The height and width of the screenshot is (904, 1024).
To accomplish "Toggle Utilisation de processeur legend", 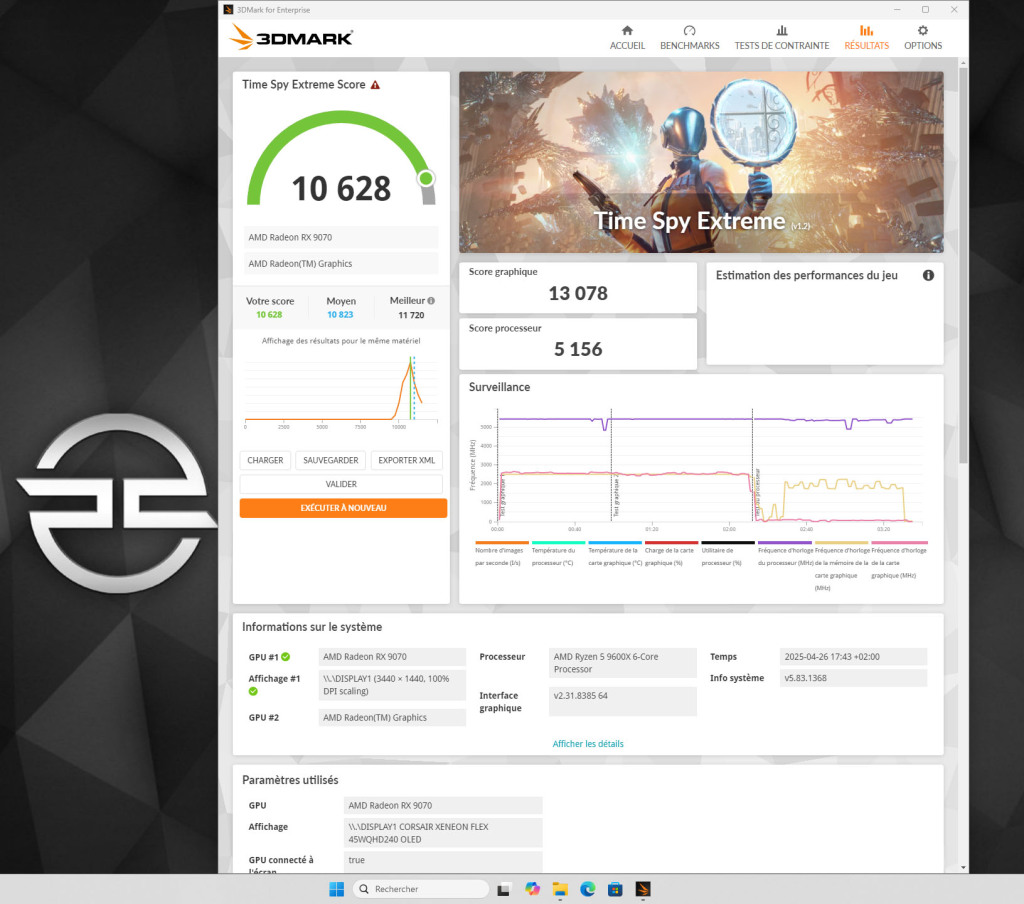I will pyautogui.click(x=727, y=554).
